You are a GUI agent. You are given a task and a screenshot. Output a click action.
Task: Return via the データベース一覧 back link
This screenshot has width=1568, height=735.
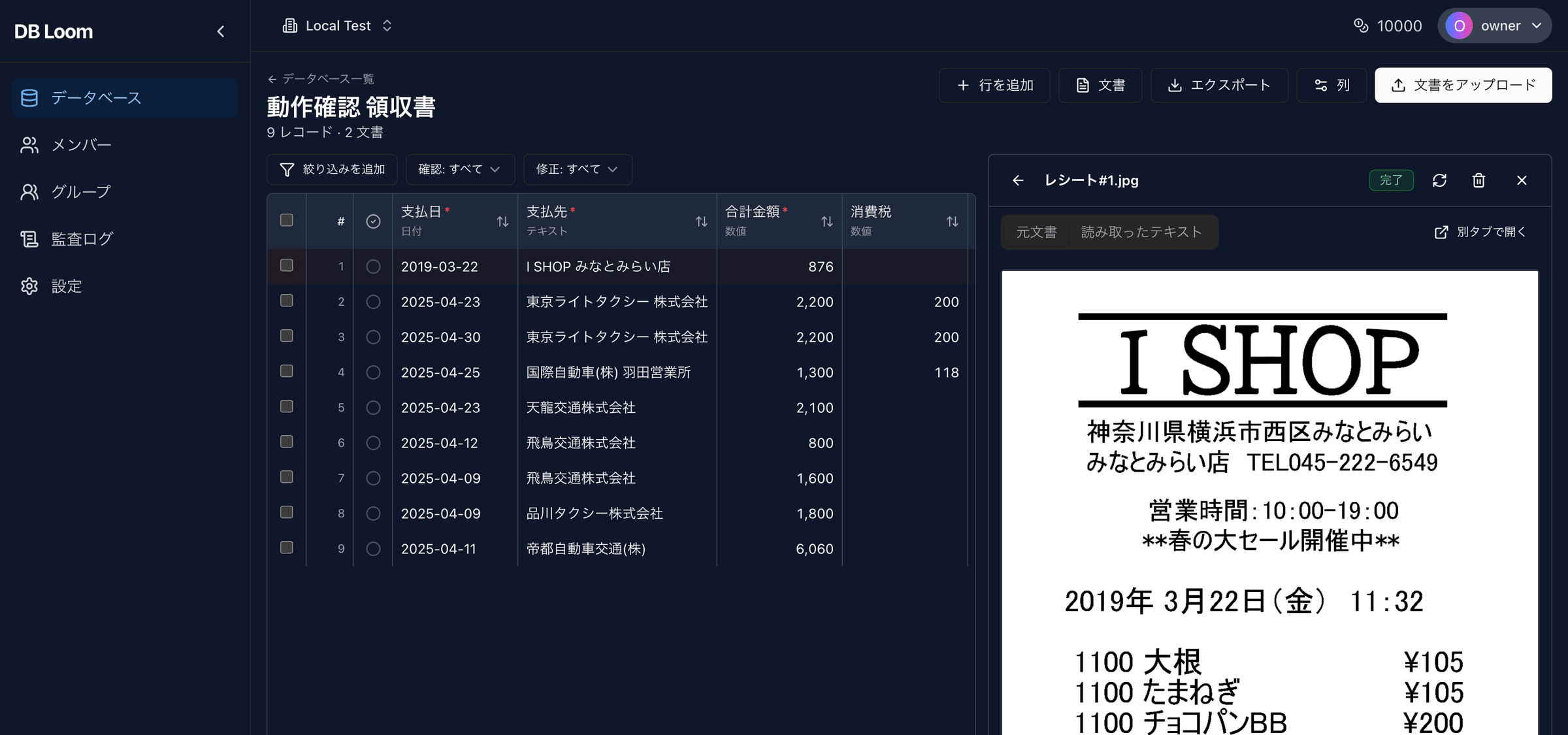320,79
